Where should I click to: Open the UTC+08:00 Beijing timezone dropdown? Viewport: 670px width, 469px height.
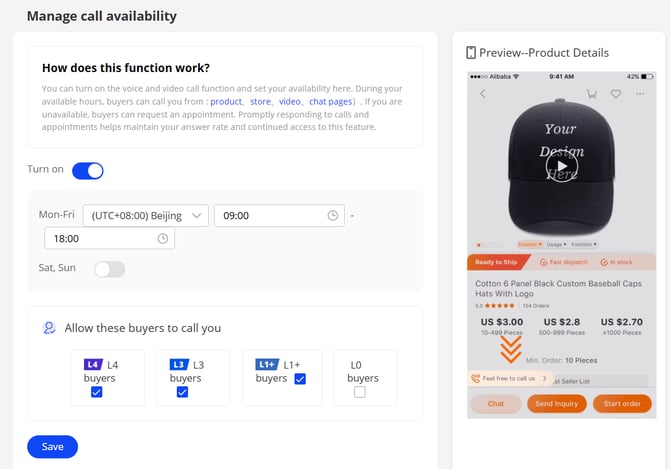[x=146, y=215]
